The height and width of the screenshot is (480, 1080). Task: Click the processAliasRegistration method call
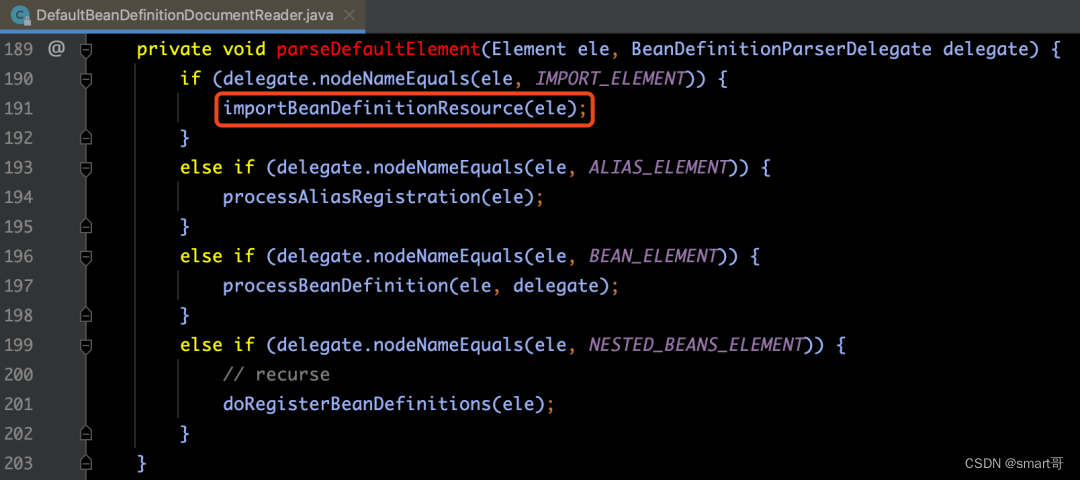[351, 198]
